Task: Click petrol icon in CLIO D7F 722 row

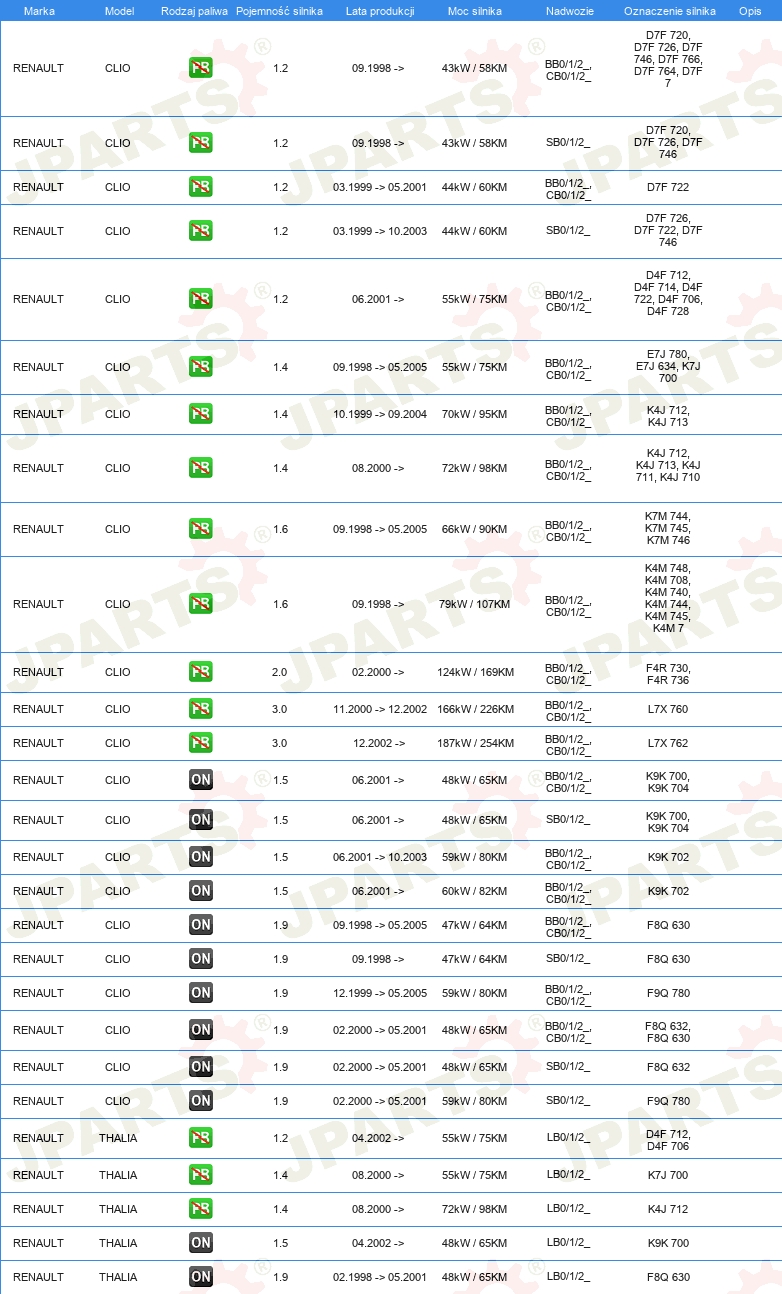Action: (201, 187)
